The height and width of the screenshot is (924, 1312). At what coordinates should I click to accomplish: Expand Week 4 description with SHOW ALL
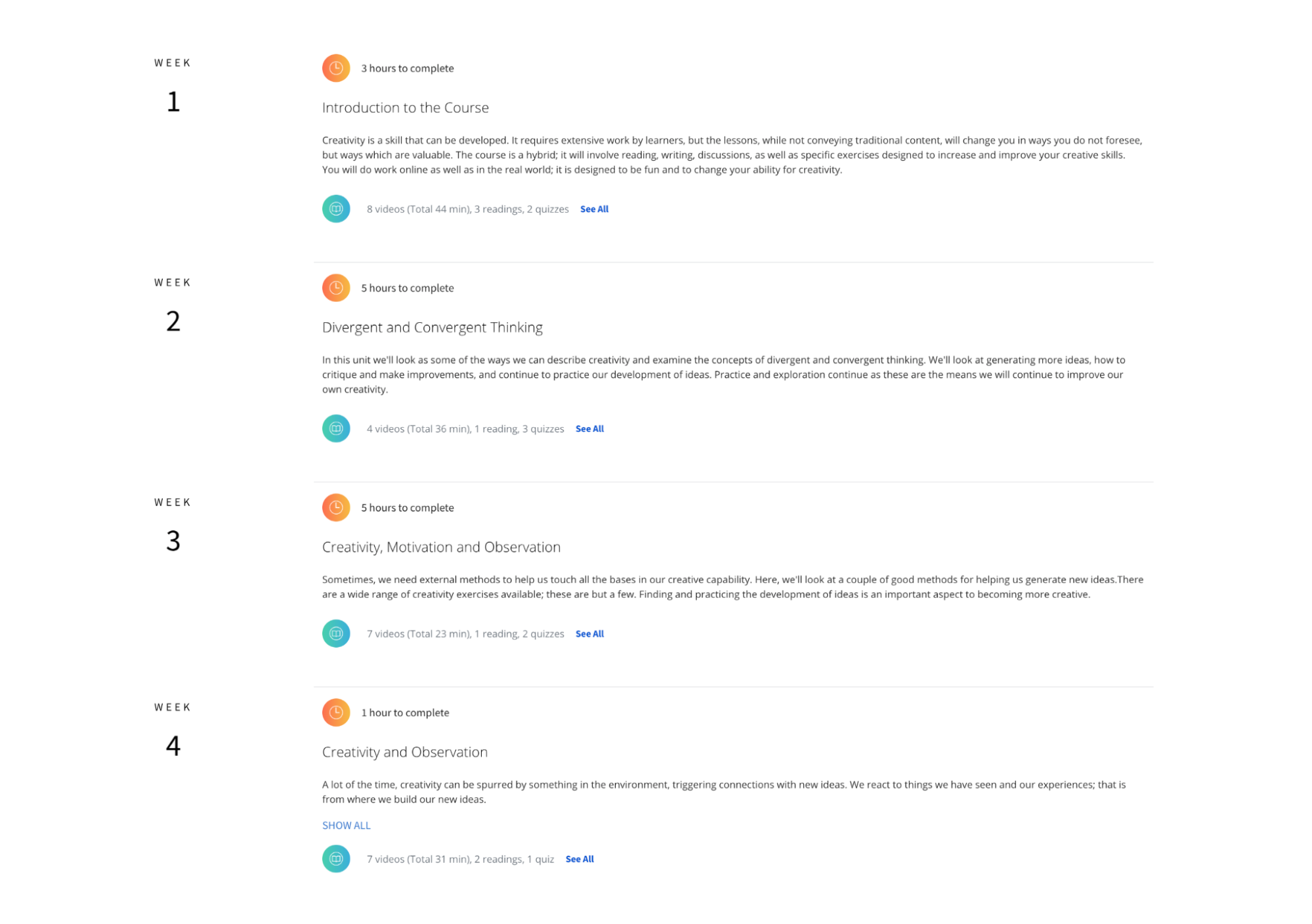[346, 826]
